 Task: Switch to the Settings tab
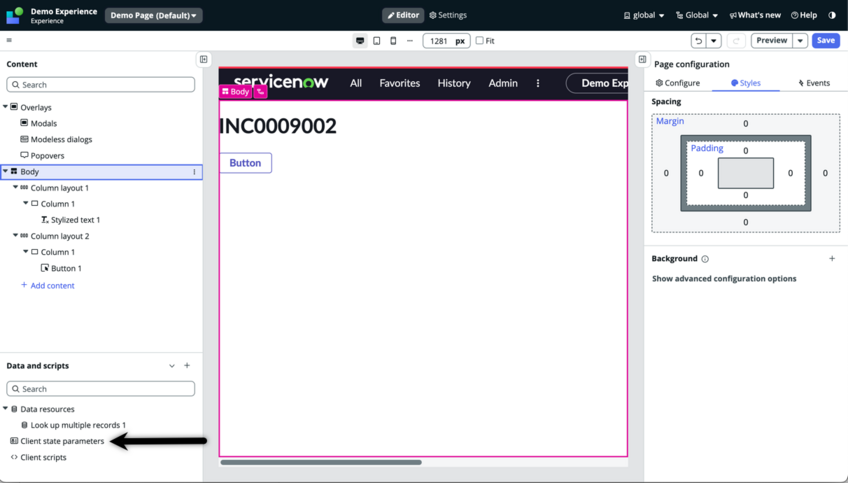coord(448,15)
